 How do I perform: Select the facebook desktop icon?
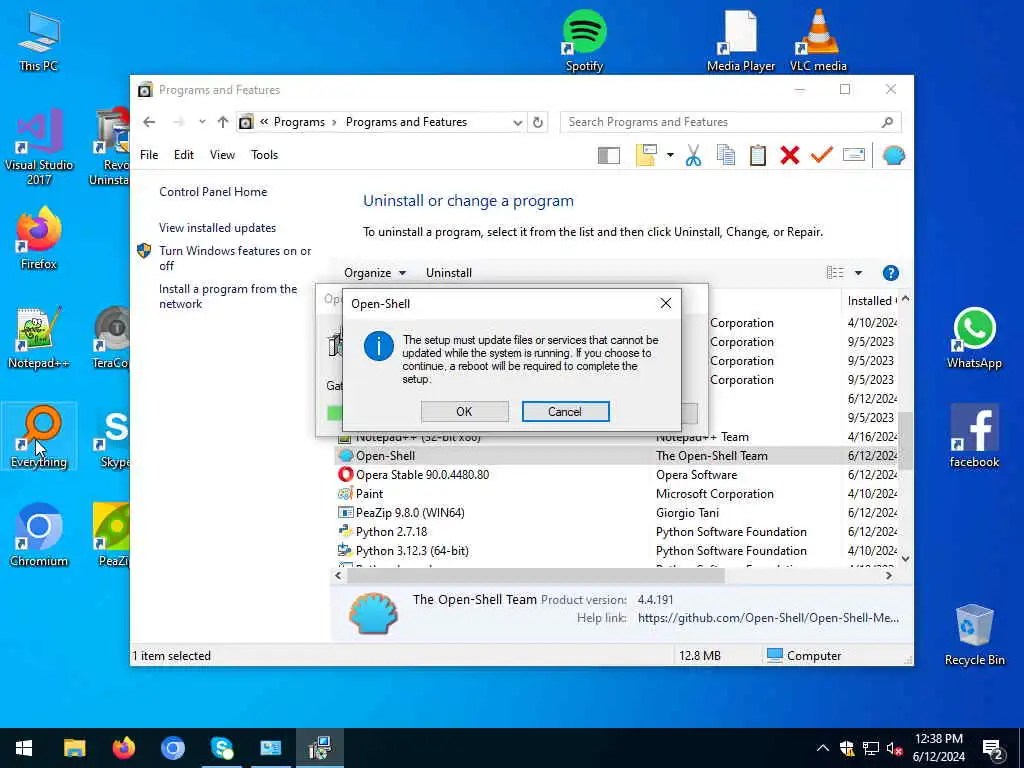point(974,437)
